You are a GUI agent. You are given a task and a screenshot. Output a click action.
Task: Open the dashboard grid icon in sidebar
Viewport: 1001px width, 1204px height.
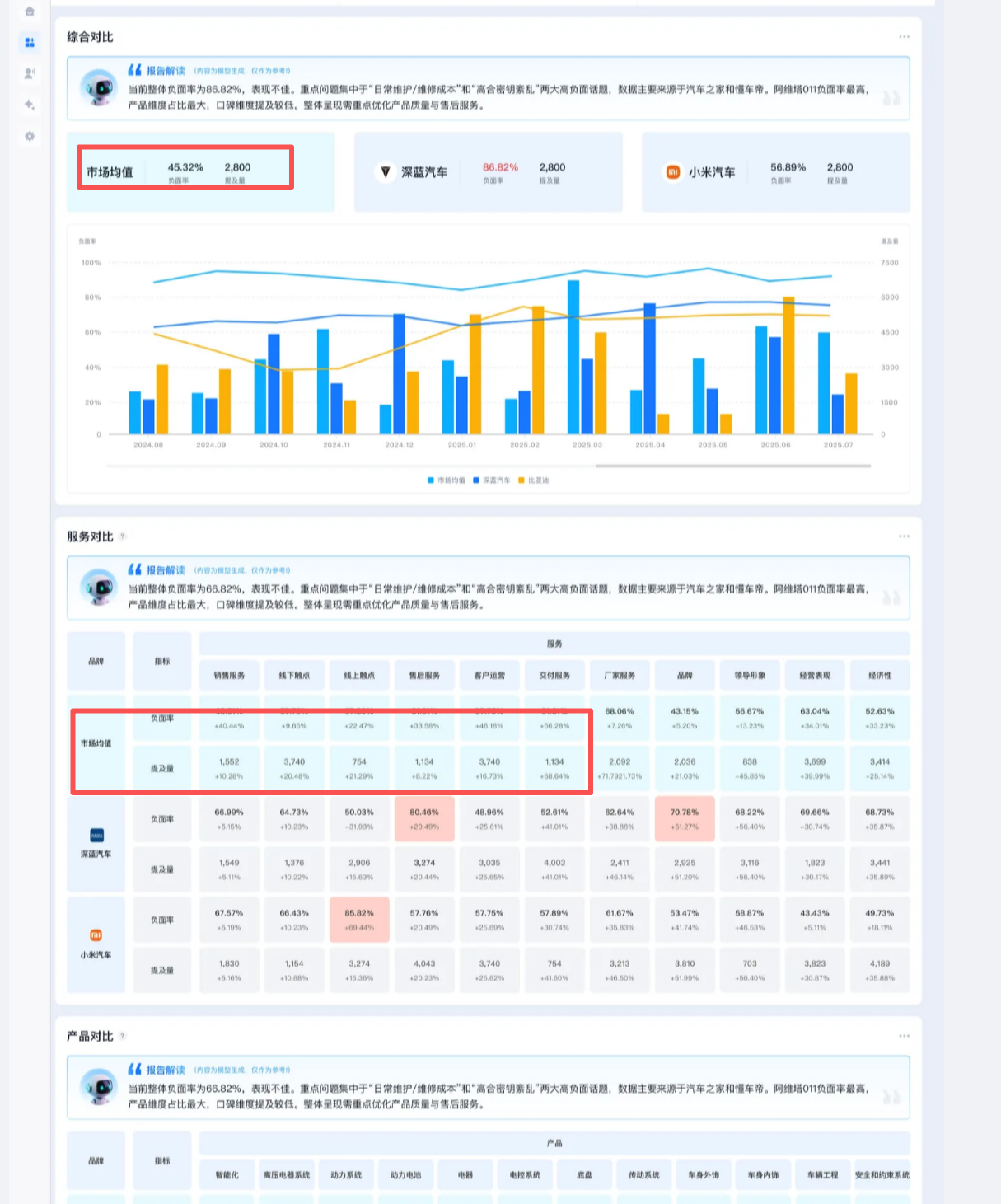pyautogui.click(x=30, y=42)
